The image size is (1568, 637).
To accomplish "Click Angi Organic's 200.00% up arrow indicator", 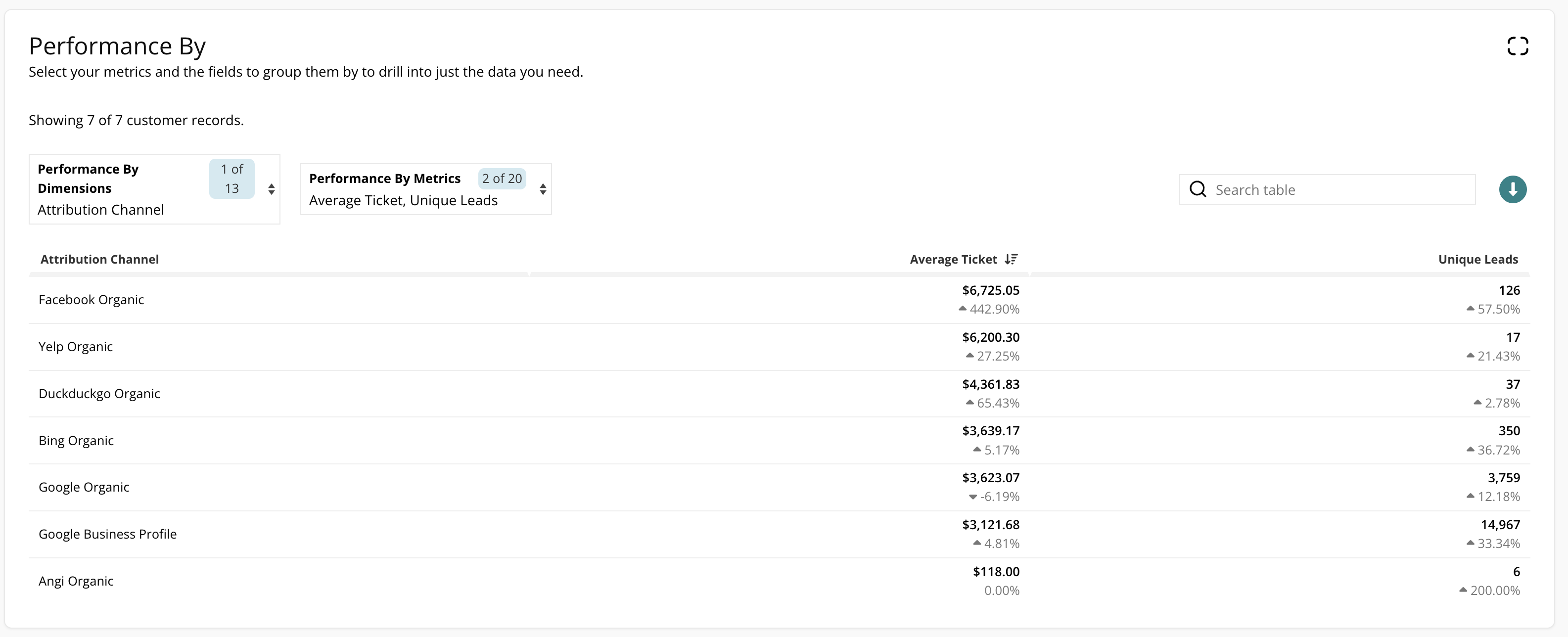I will coord(1463,590).
